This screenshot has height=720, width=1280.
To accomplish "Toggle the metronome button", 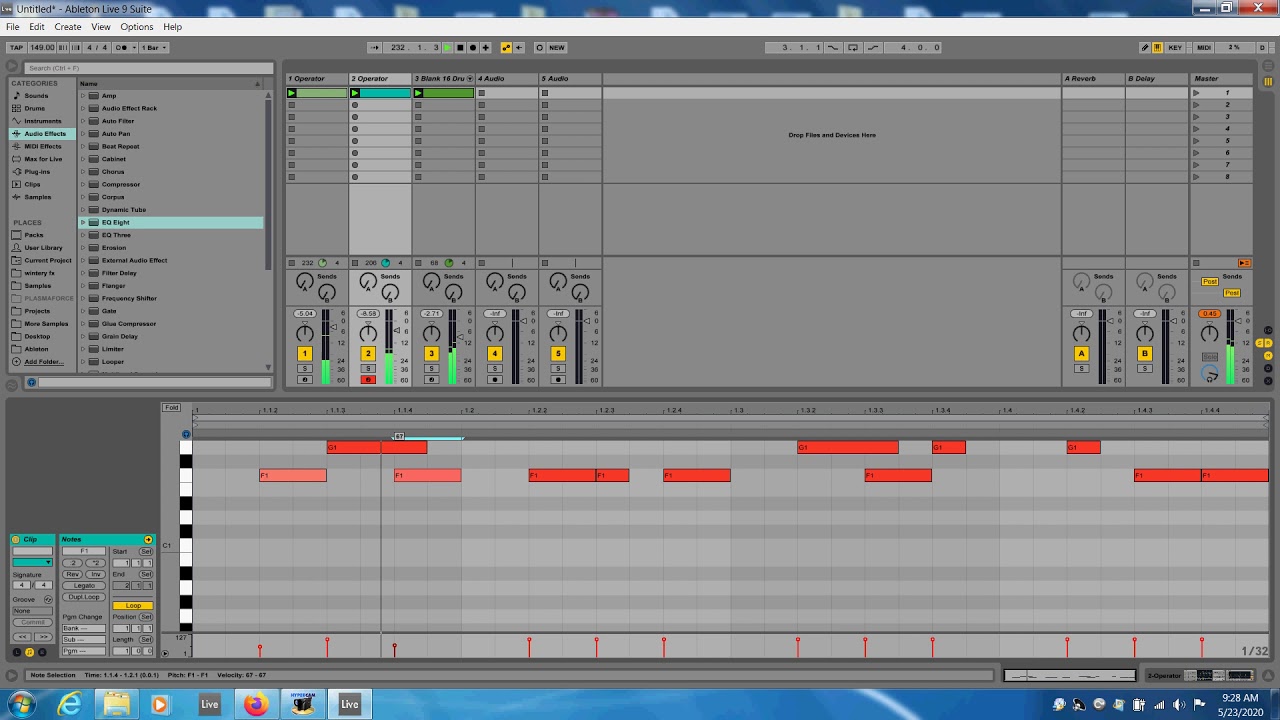I will click(122, 47).
